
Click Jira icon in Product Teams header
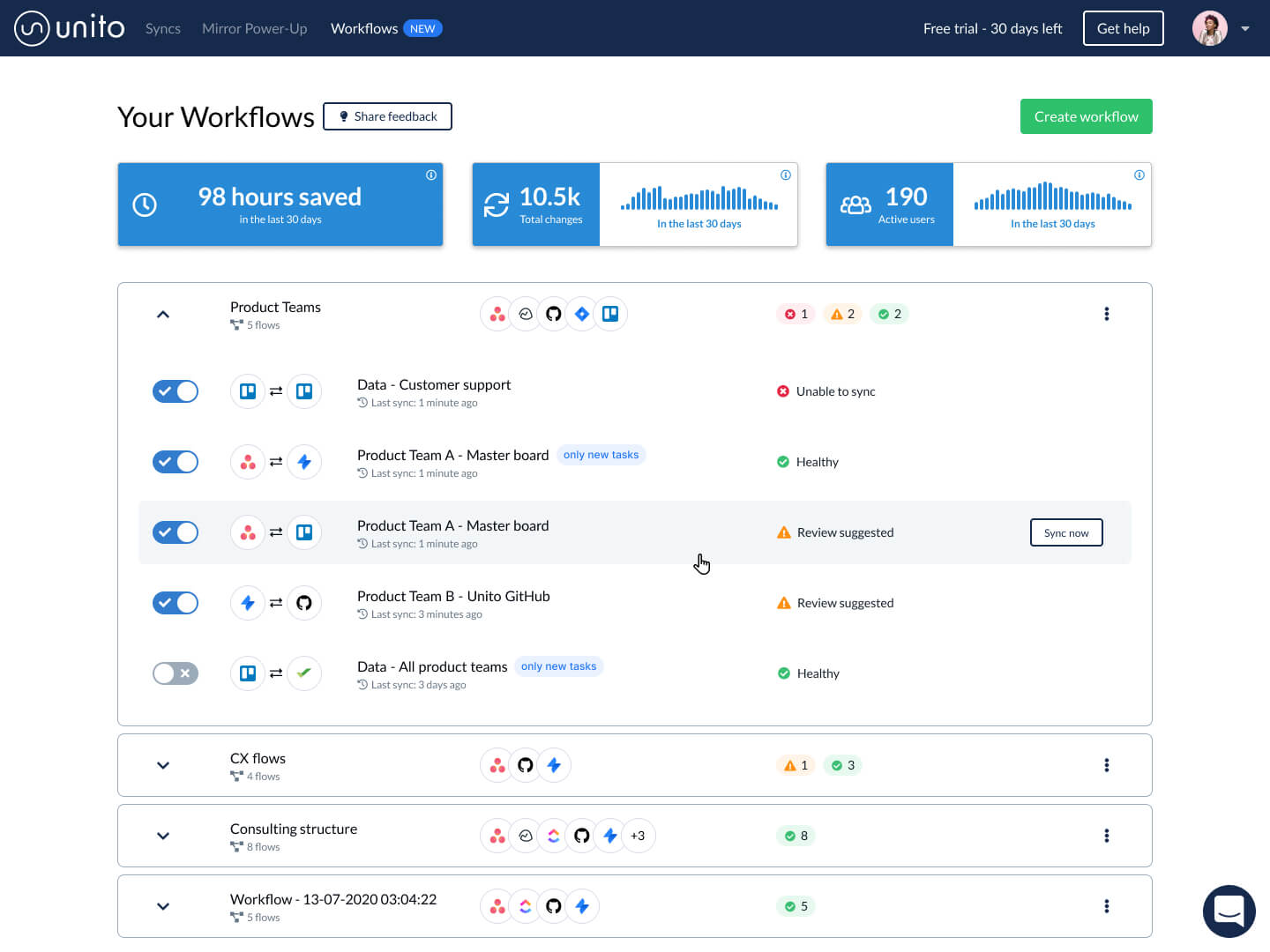(x=582, y=314)
